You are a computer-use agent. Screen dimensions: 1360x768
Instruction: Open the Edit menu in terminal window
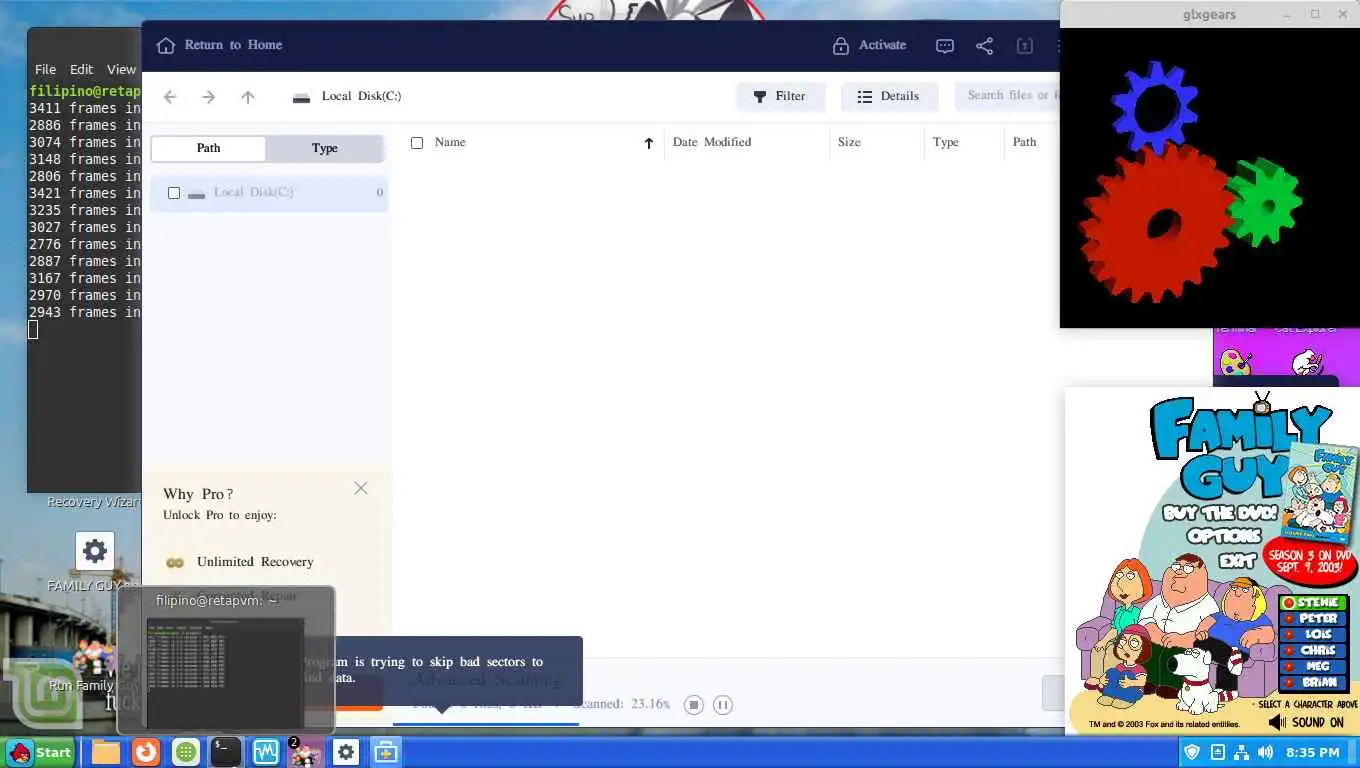(x=82, y=69)
